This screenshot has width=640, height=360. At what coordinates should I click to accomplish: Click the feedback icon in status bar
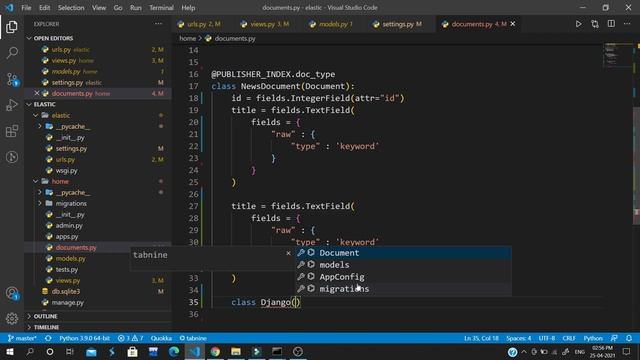pyautogui.click(x=614, y=338)
